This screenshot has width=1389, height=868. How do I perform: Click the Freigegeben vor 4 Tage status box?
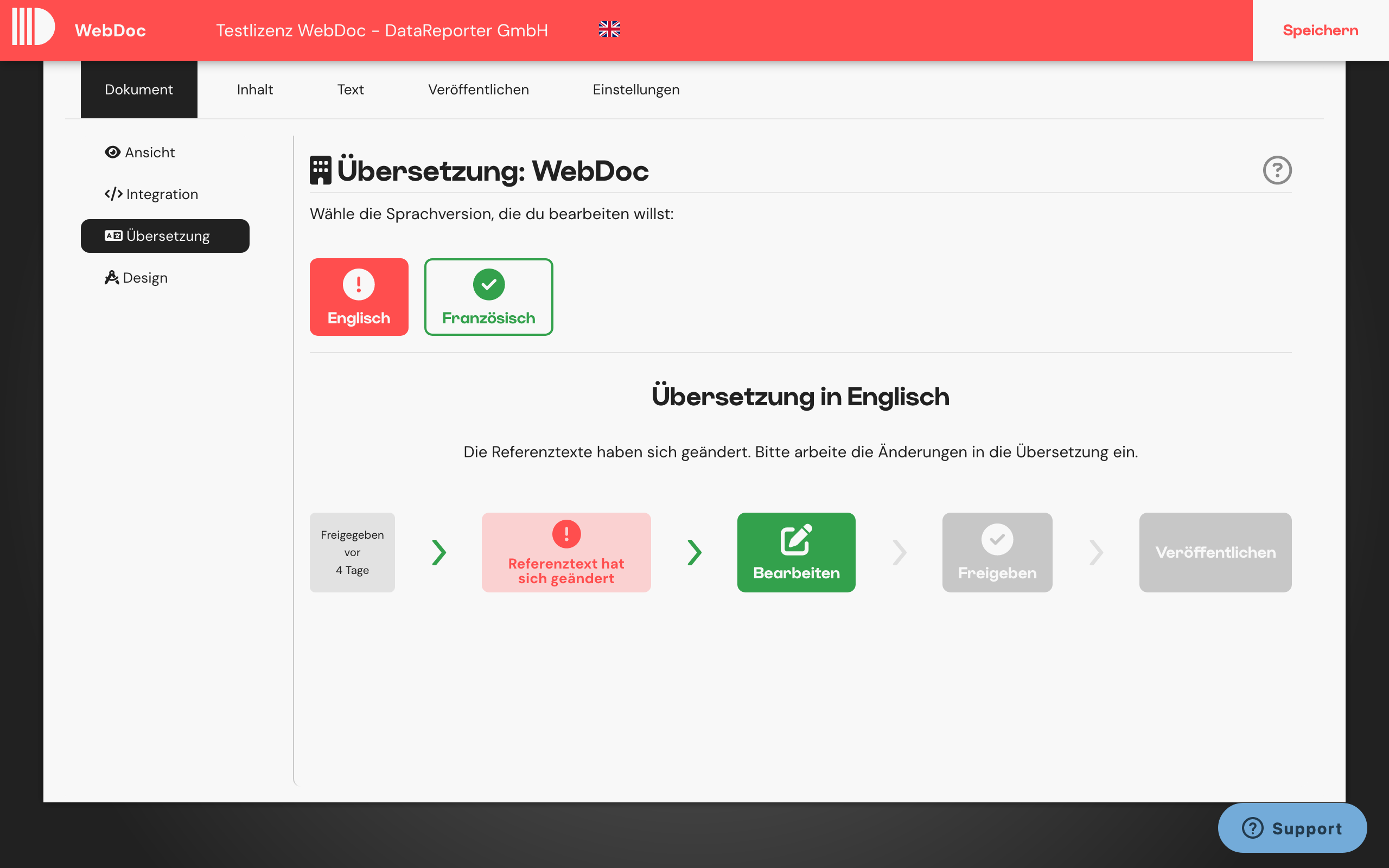352,552
